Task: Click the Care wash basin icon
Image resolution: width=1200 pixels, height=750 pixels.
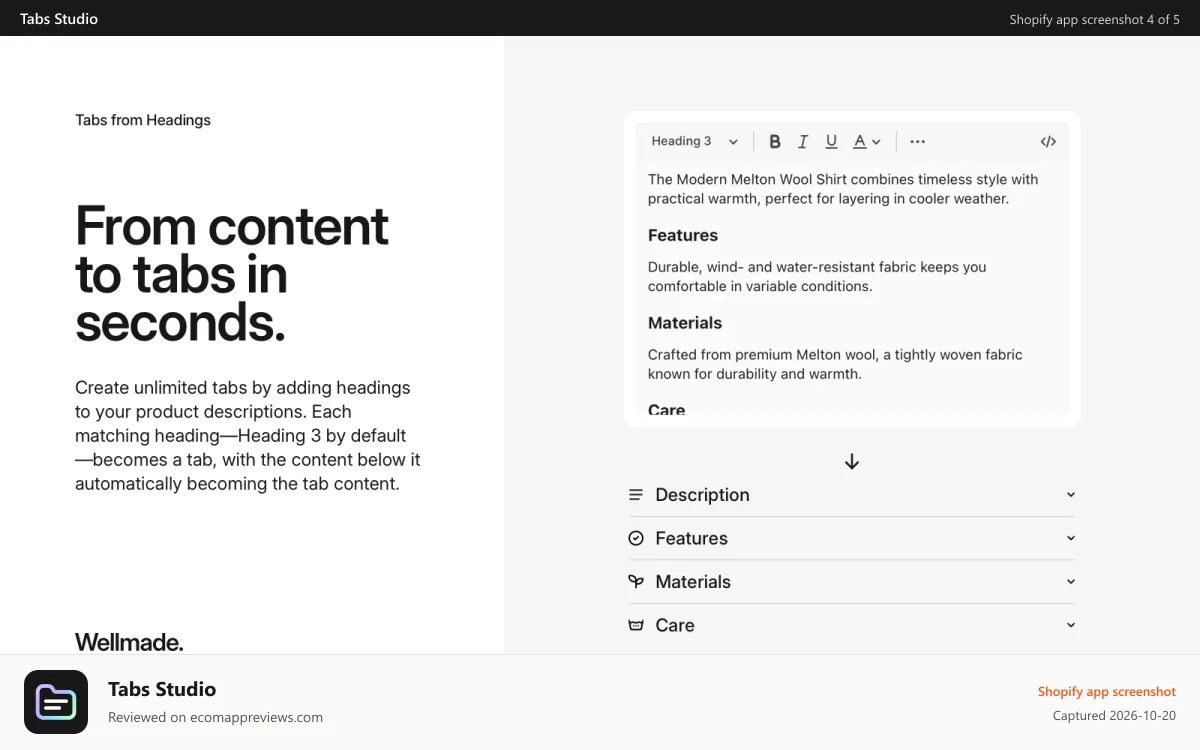Action: (x=636, y=625)
